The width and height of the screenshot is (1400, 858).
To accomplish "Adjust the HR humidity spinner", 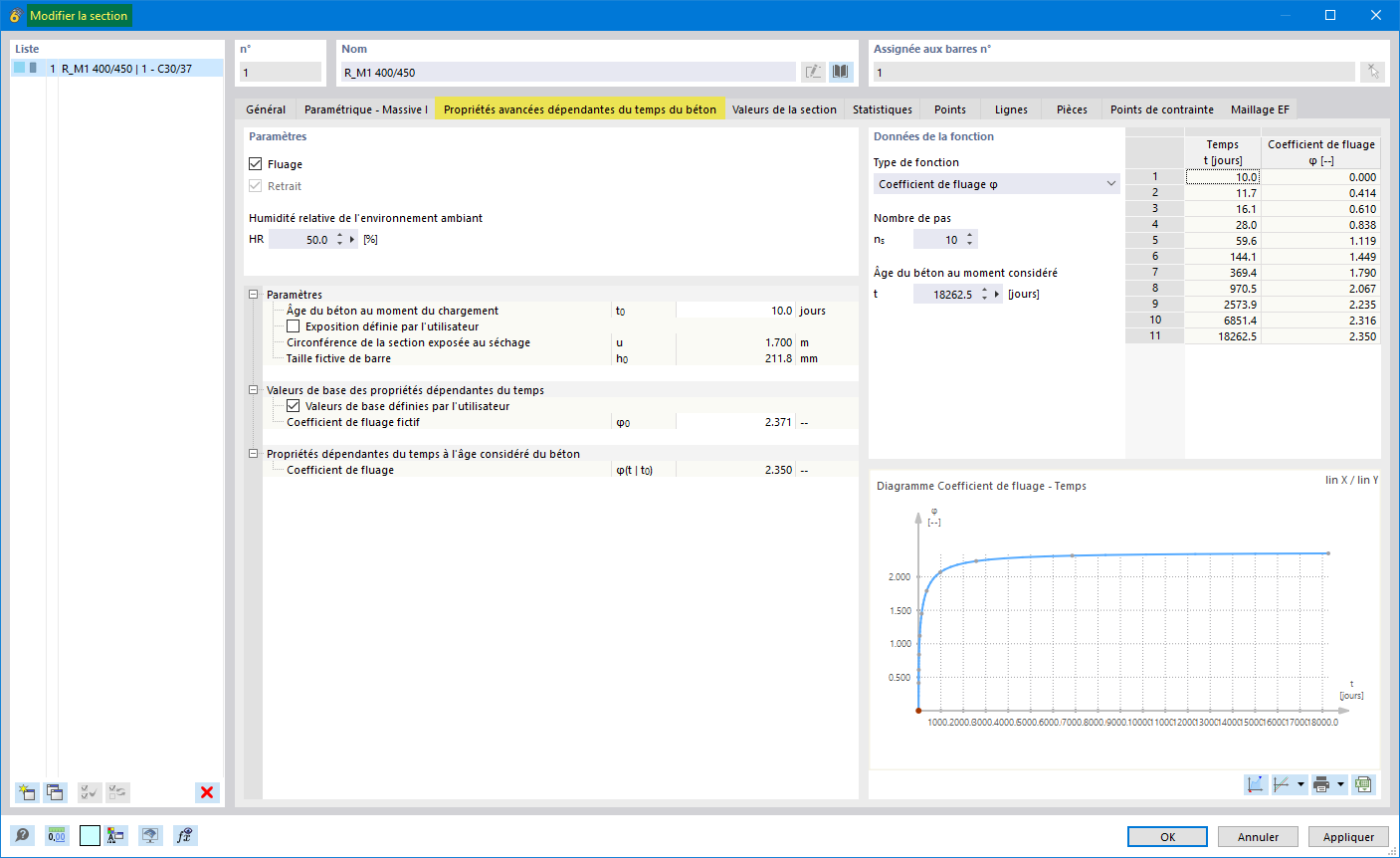I will pos(339,240).
